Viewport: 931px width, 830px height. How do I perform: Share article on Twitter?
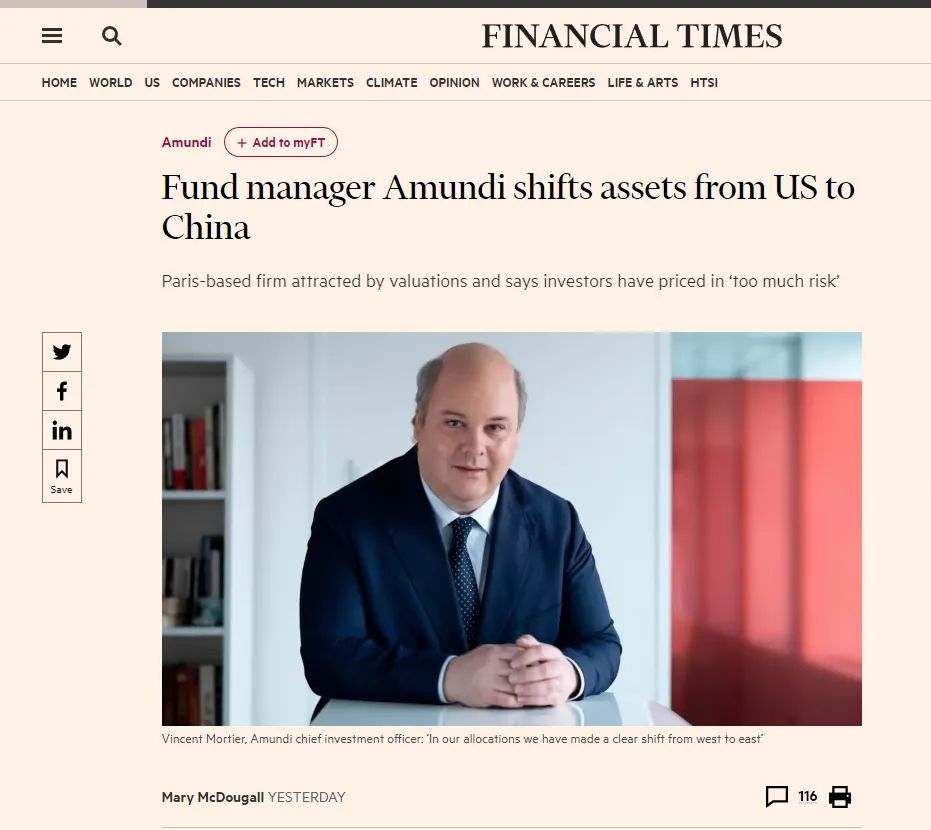(x=62, y=352)
